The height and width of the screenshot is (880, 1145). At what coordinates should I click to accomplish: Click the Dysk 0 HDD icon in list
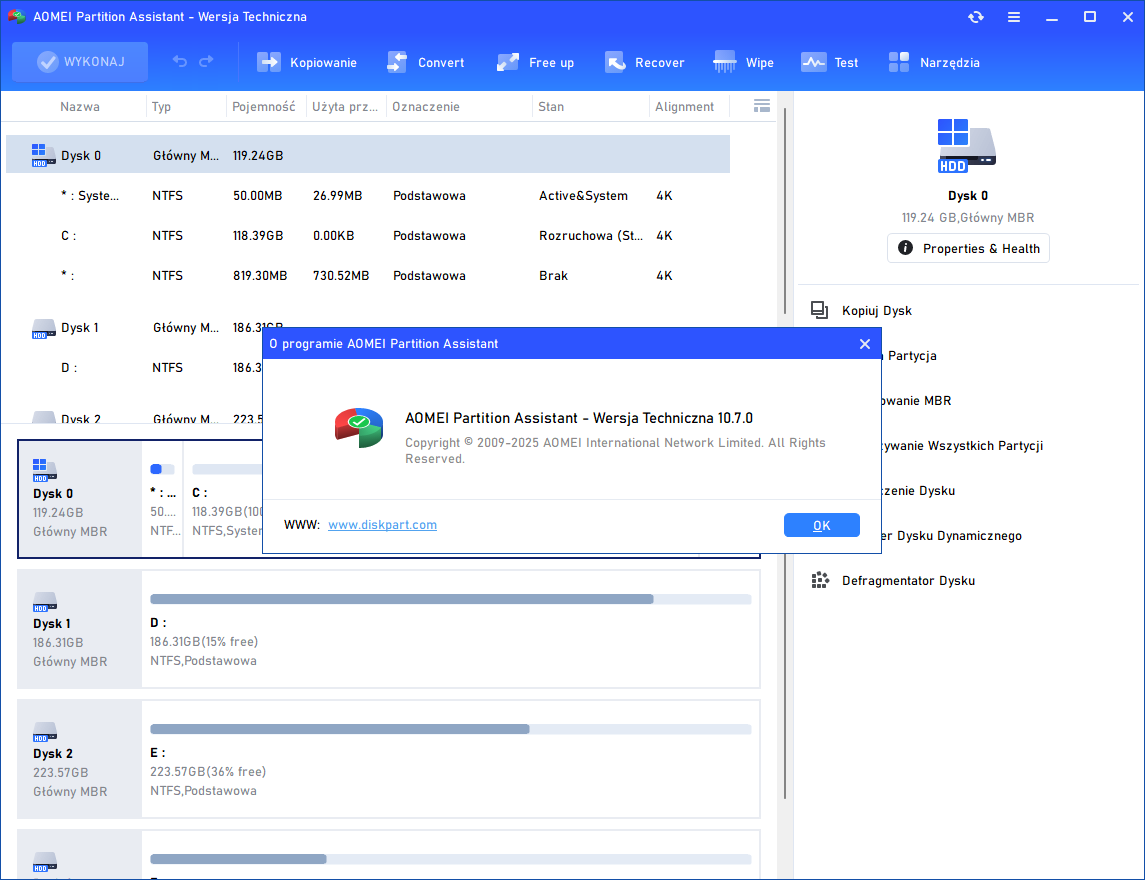[43, 155]
